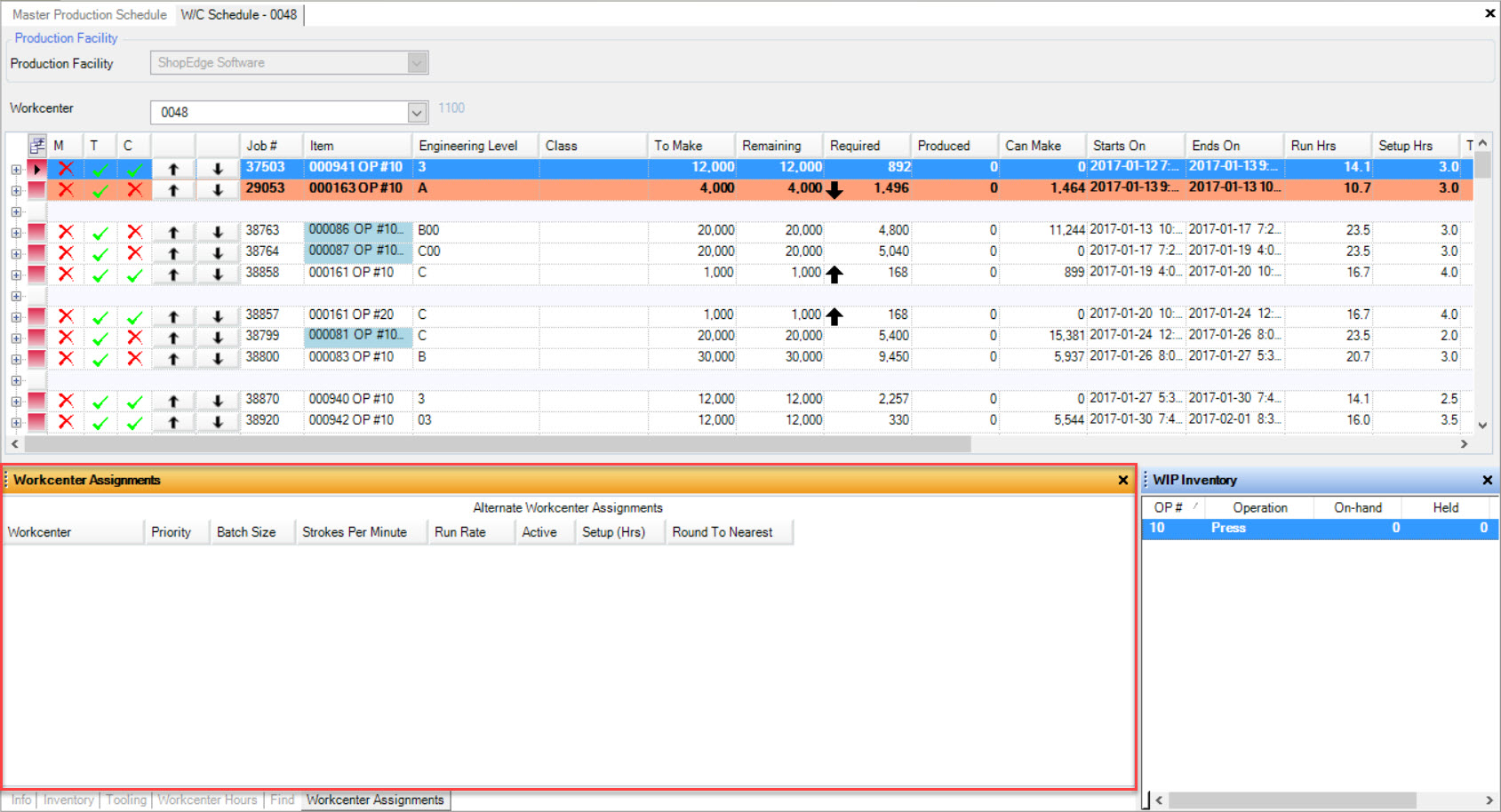Sort WIP Inventory by On-hand column
This screenshot has height=812, width=1501.
point(1358,507)
